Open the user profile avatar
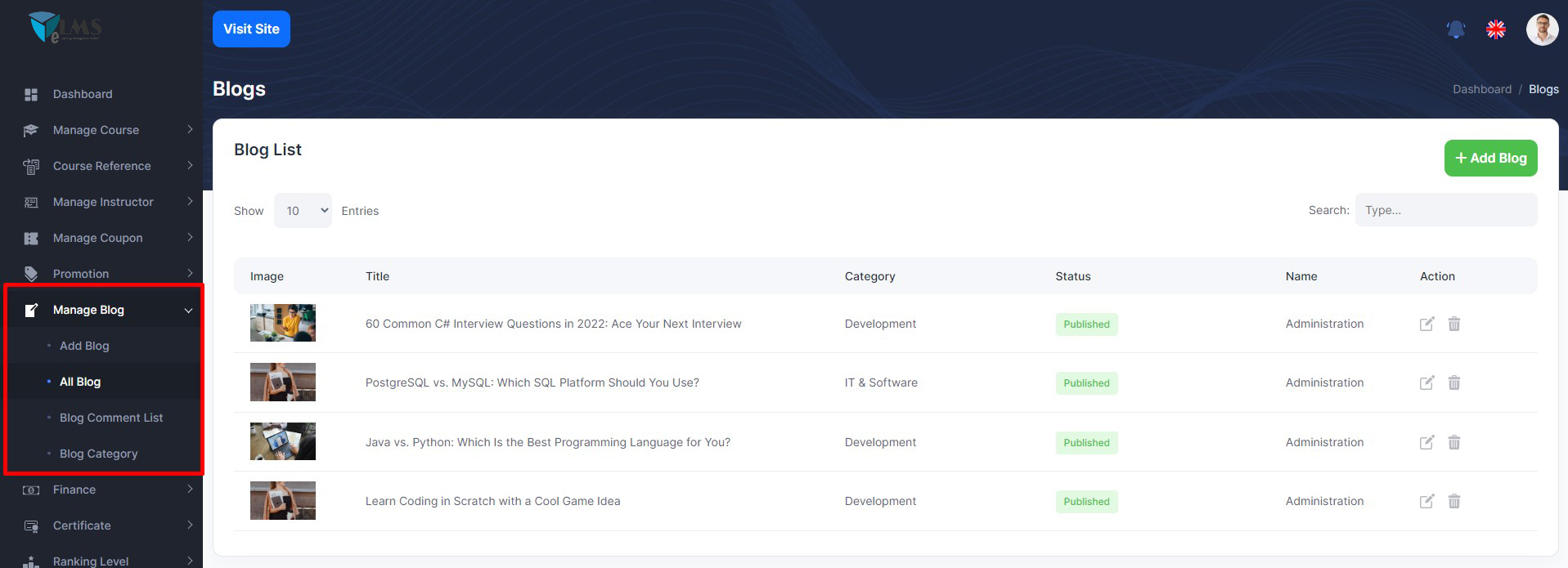 [1542, 30]
